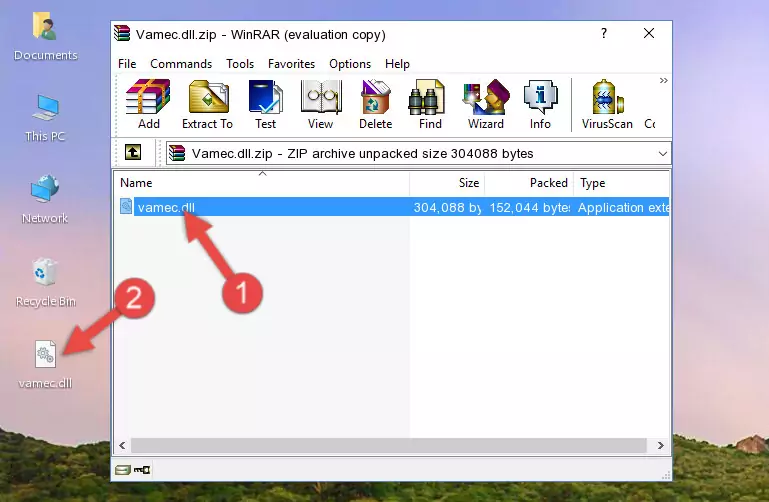Screen dimensions: 769x502
Task: Open Extract To from the toolbar
Action: (x=207, y=104)
